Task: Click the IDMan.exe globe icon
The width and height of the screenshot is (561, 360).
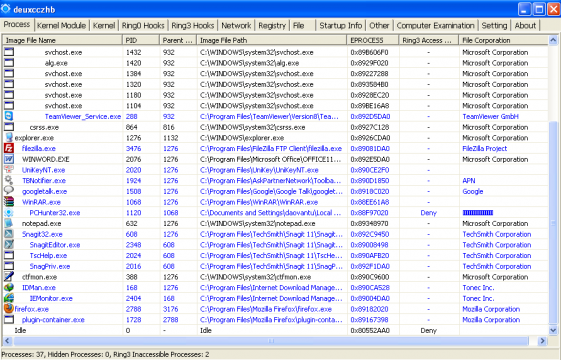Action: pos(9,287)
